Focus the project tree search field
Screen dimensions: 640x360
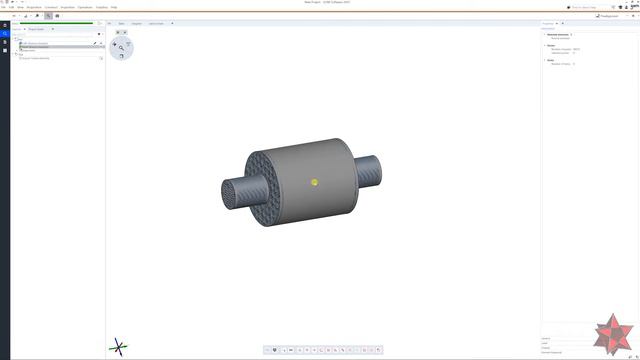(54, 34)
